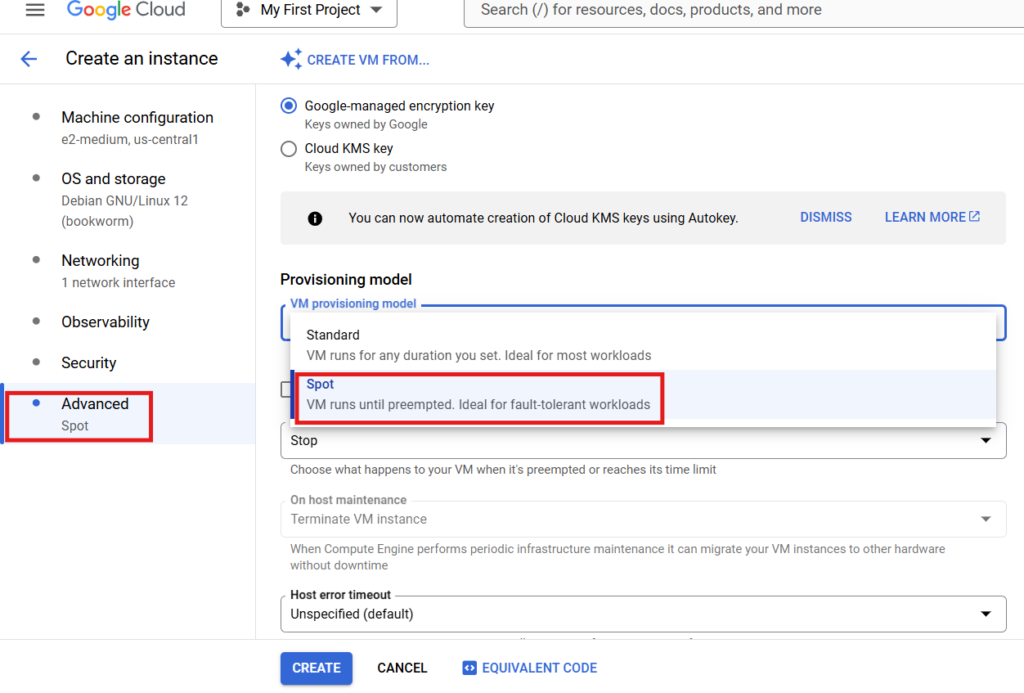Click the Equivalent Code icon
Image resolution: width=1024 pixels, height=693 pixels.
[x=469, y=668]
